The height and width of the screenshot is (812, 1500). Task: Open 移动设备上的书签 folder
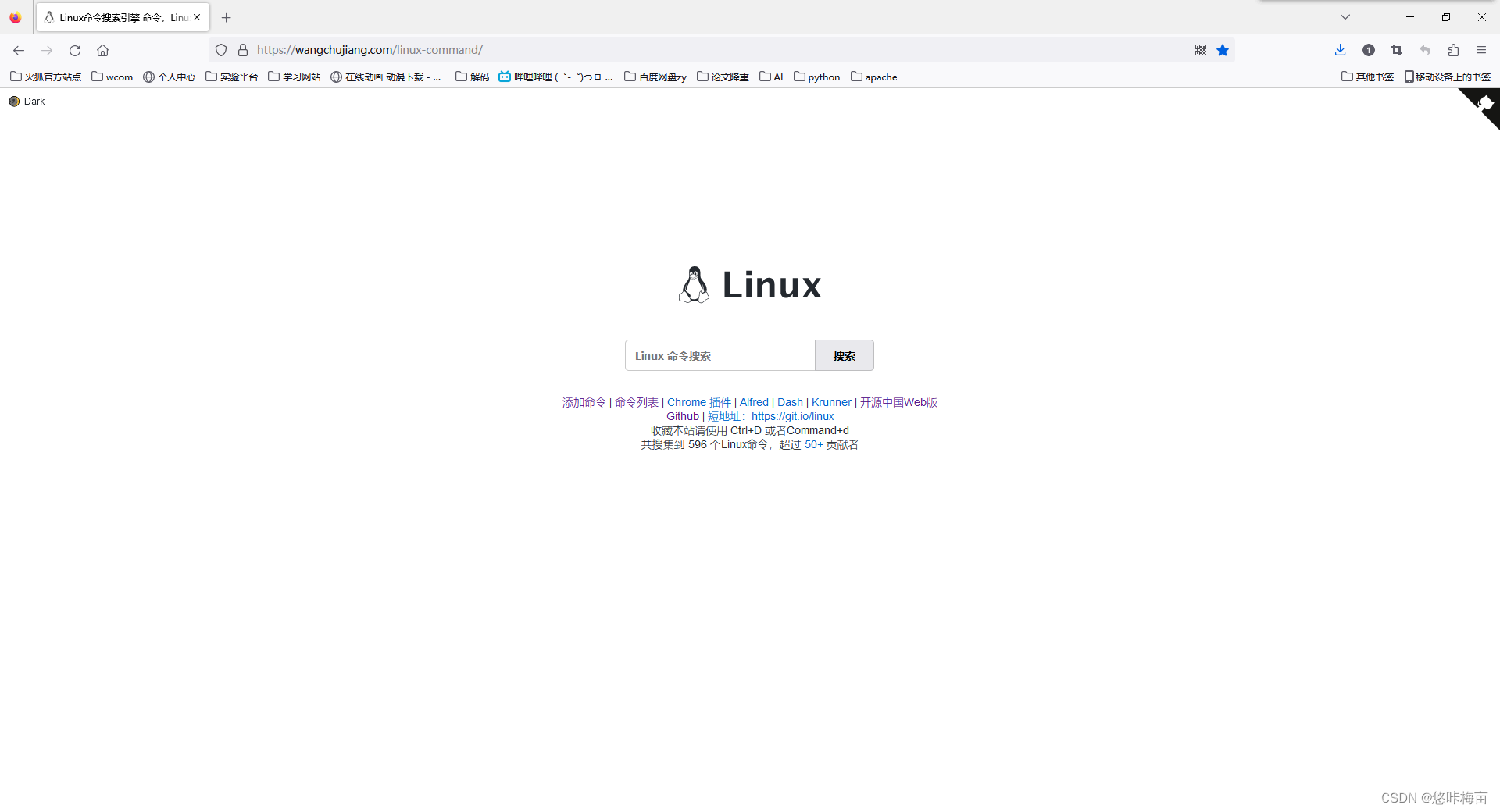coord(1448,77)
